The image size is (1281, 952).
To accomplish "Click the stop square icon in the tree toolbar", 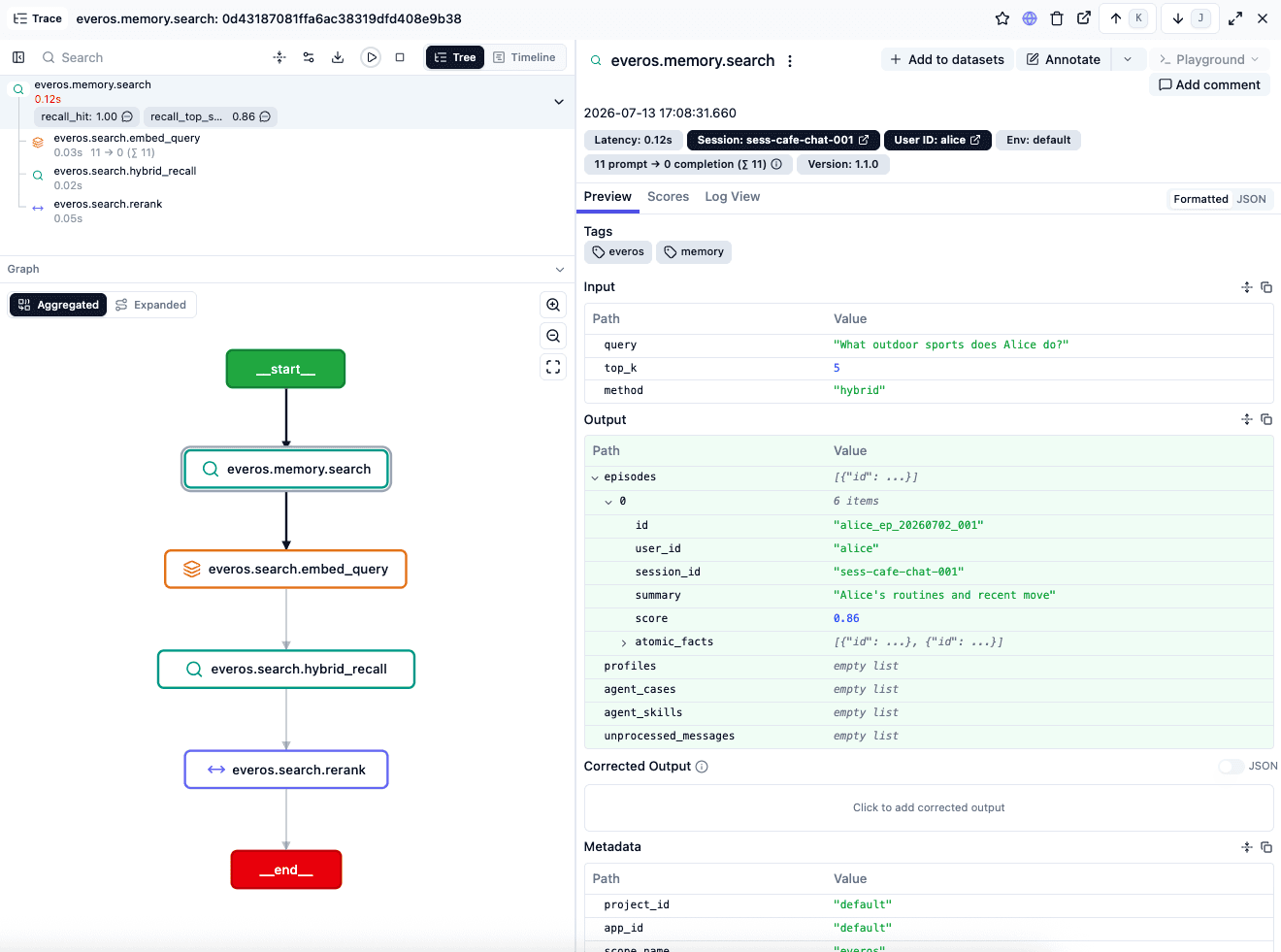I will tap(400, 57).
